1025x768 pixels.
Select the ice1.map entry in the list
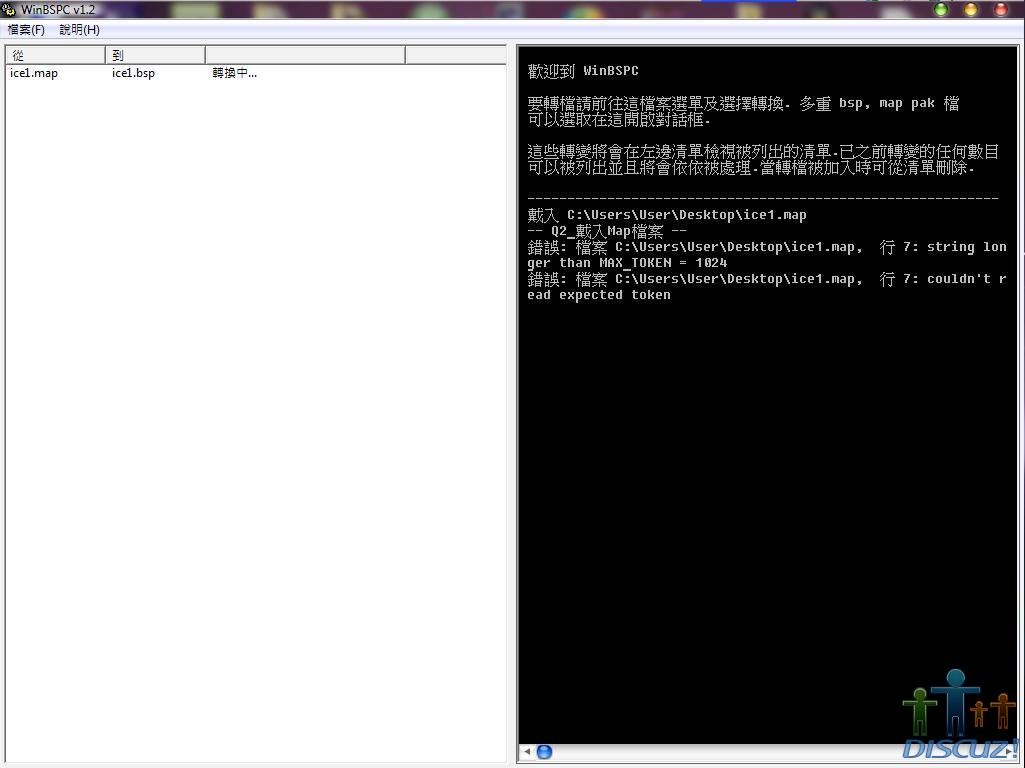(34, 73)
